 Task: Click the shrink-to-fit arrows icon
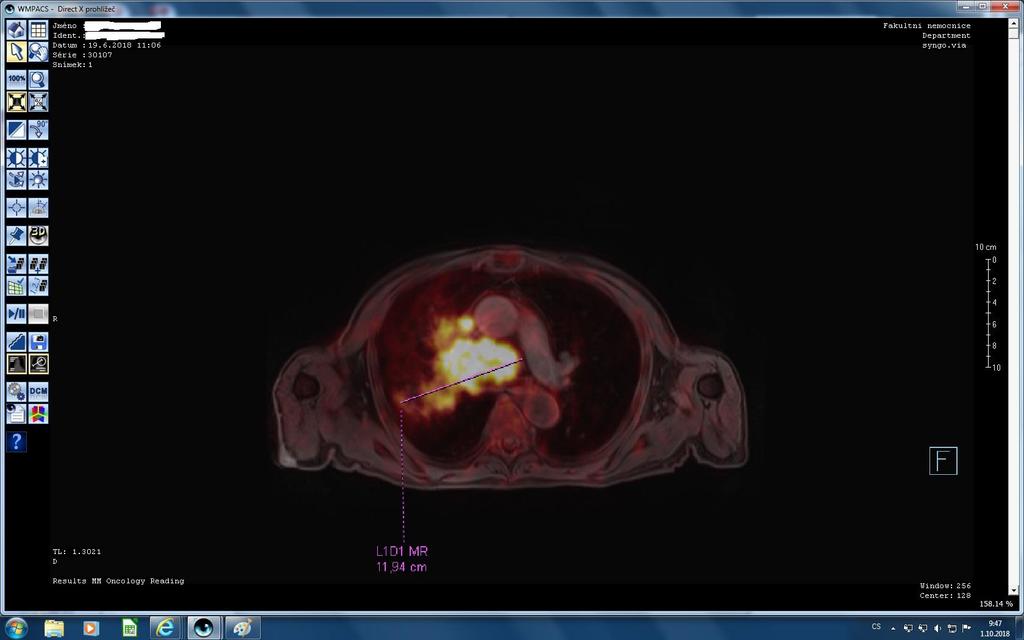point(39,102)
